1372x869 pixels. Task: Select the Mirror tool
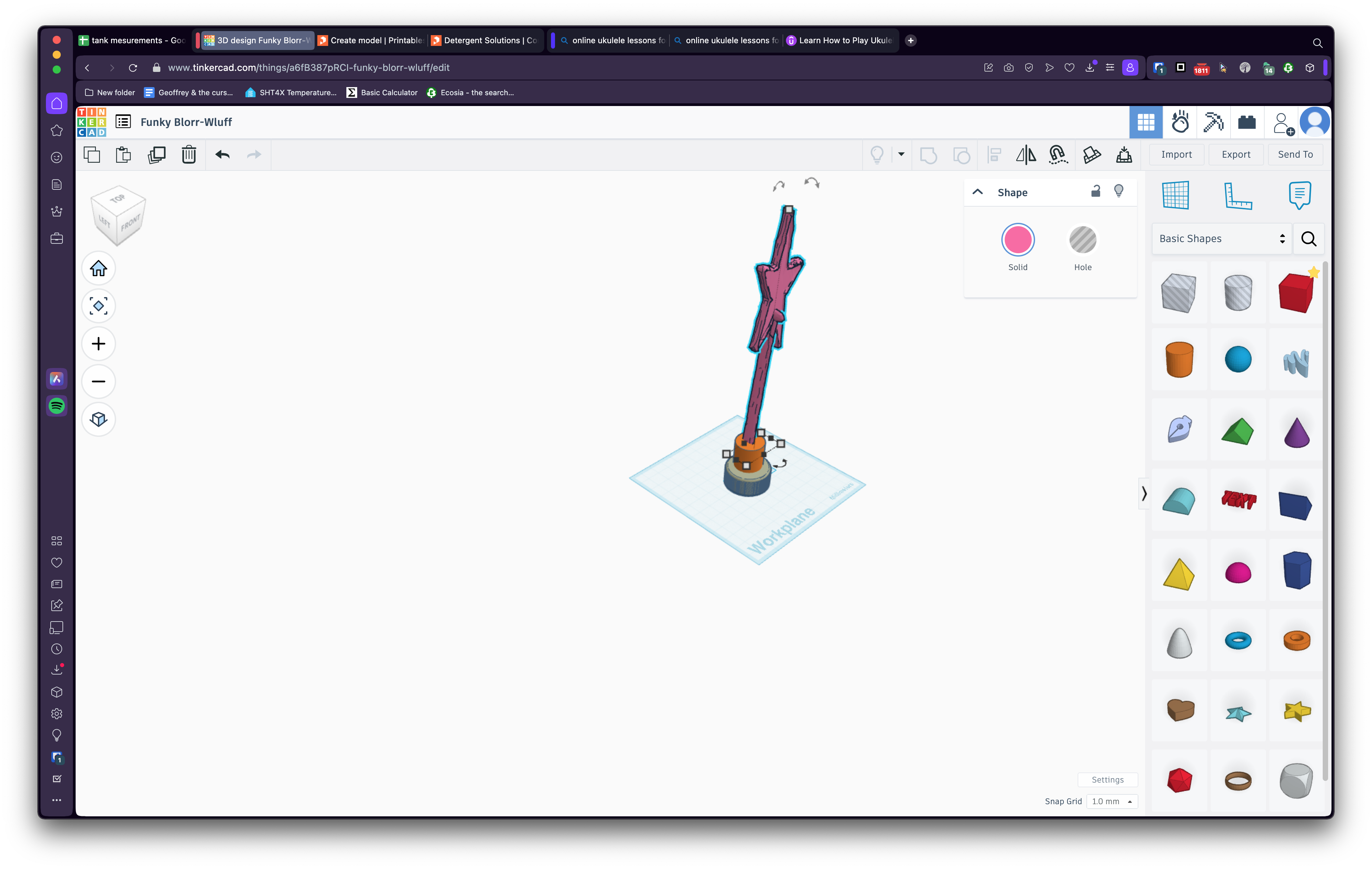[x=1026, y=154]
